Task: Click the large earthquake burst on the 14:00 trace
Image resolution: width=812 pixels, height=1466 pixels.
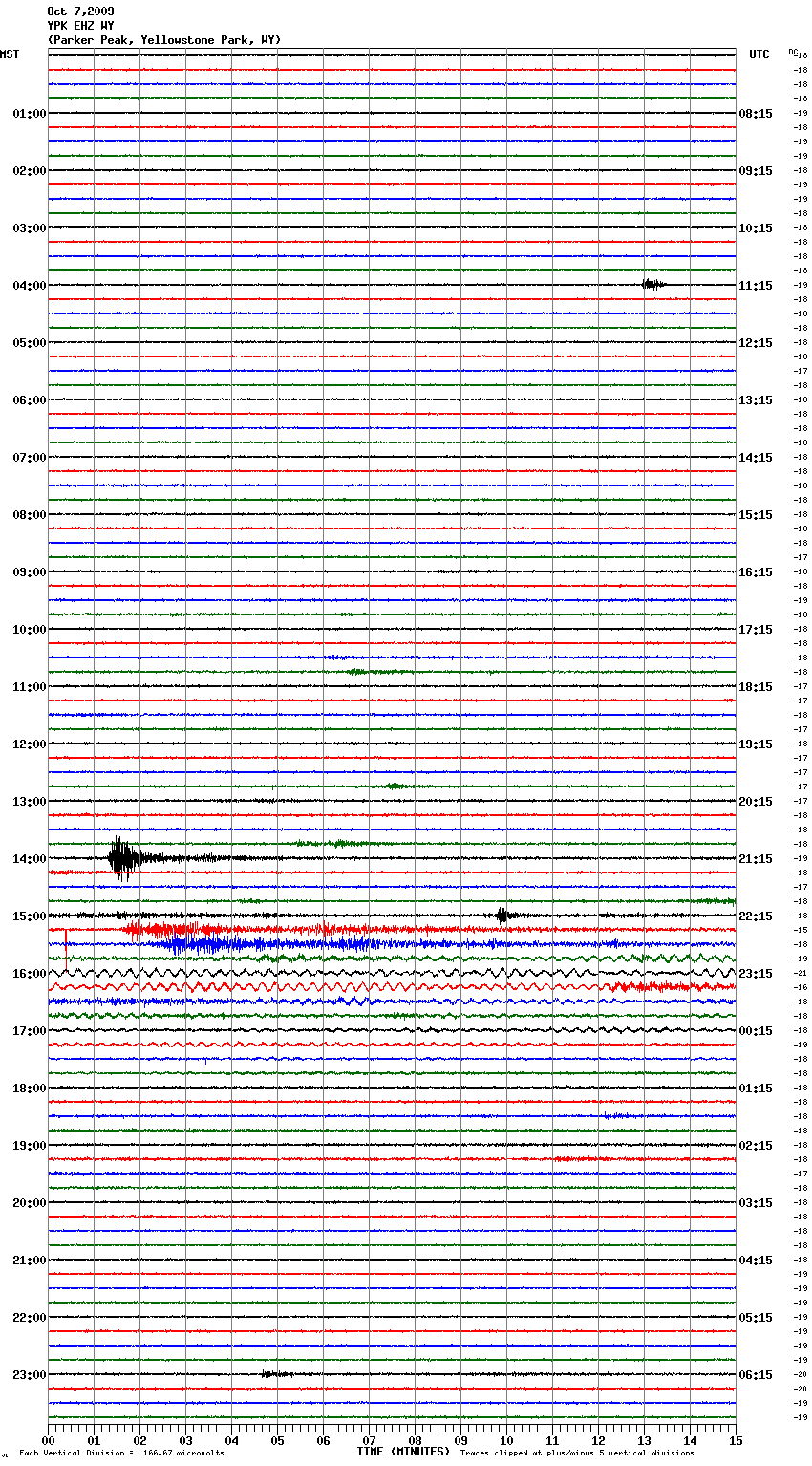Action: click(121, 858)
